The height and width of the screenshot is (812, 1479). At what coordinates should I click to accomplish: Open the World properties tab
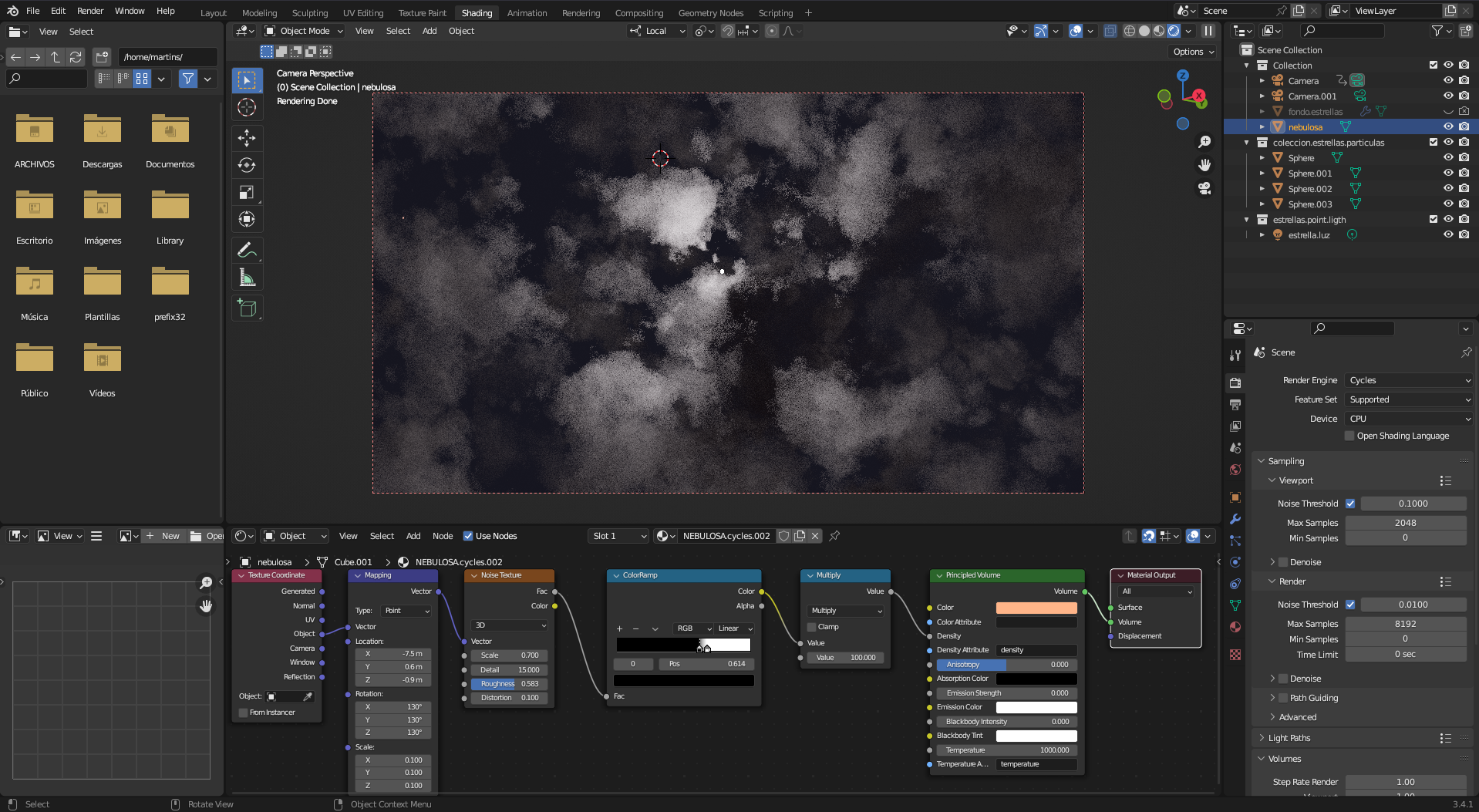click(x=1235, y=470)
